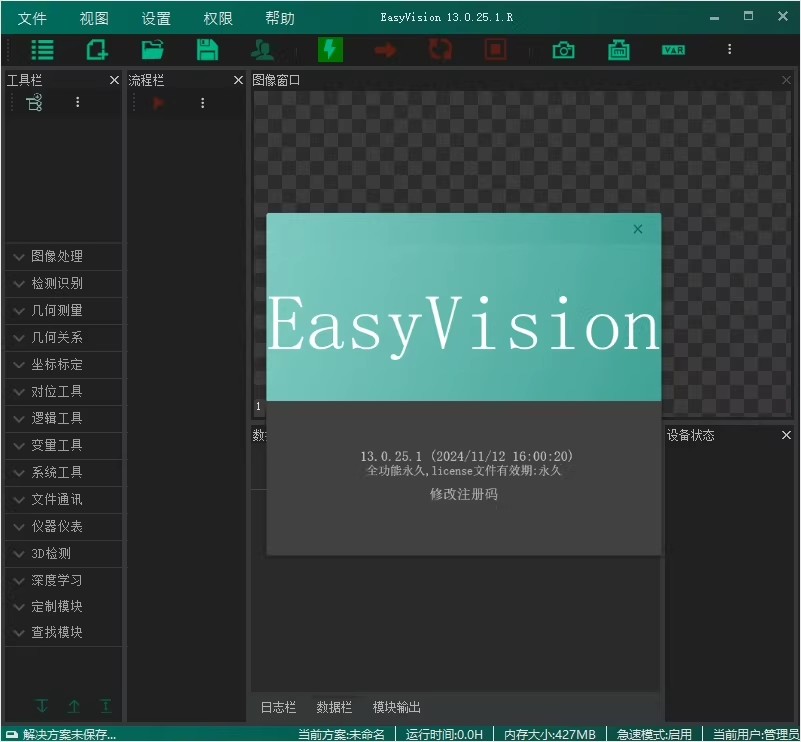Viewport: 801px width, 742px height.
Task: Click the tree tool icon in 工具栏
Action: tap(35, 103)
